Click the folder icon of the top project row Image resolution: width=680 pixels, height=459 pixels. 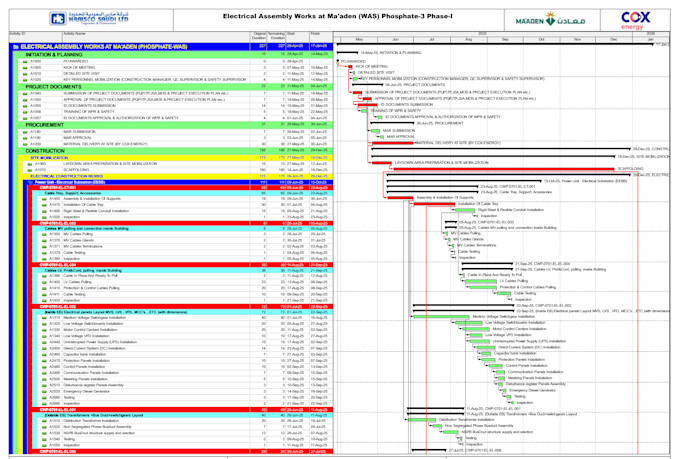click(16, 47)
